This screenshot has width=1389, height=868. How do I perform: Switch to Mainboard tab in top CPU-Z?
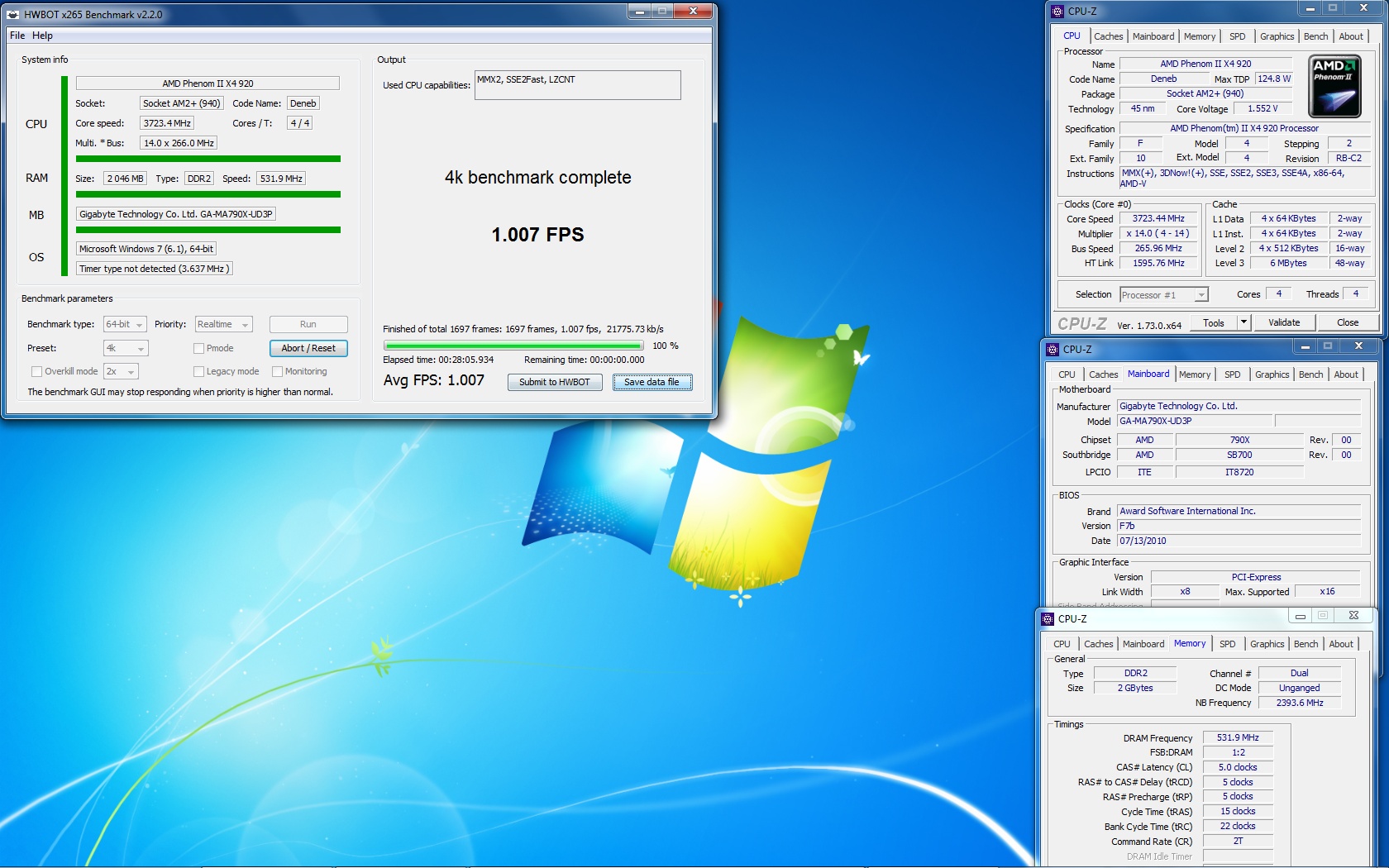1153,36
